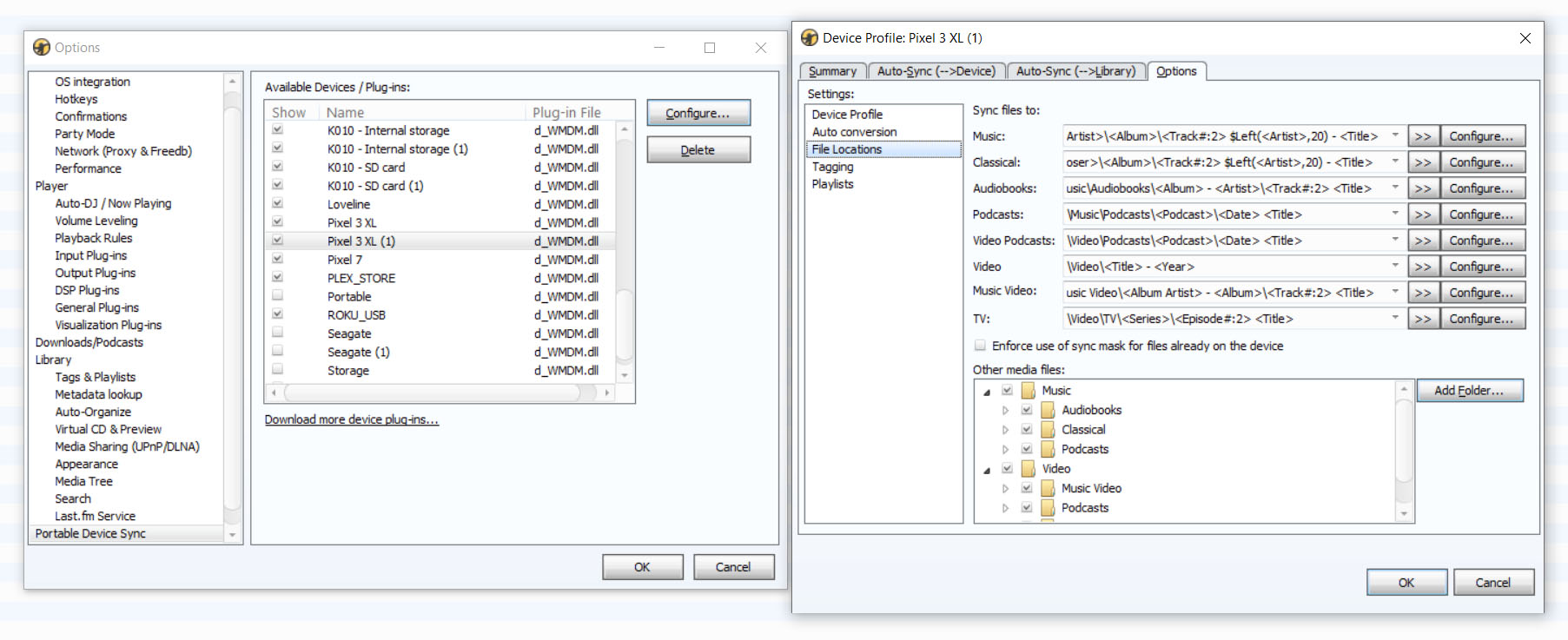Select Tagging in the Settings list

pos(832,167)
